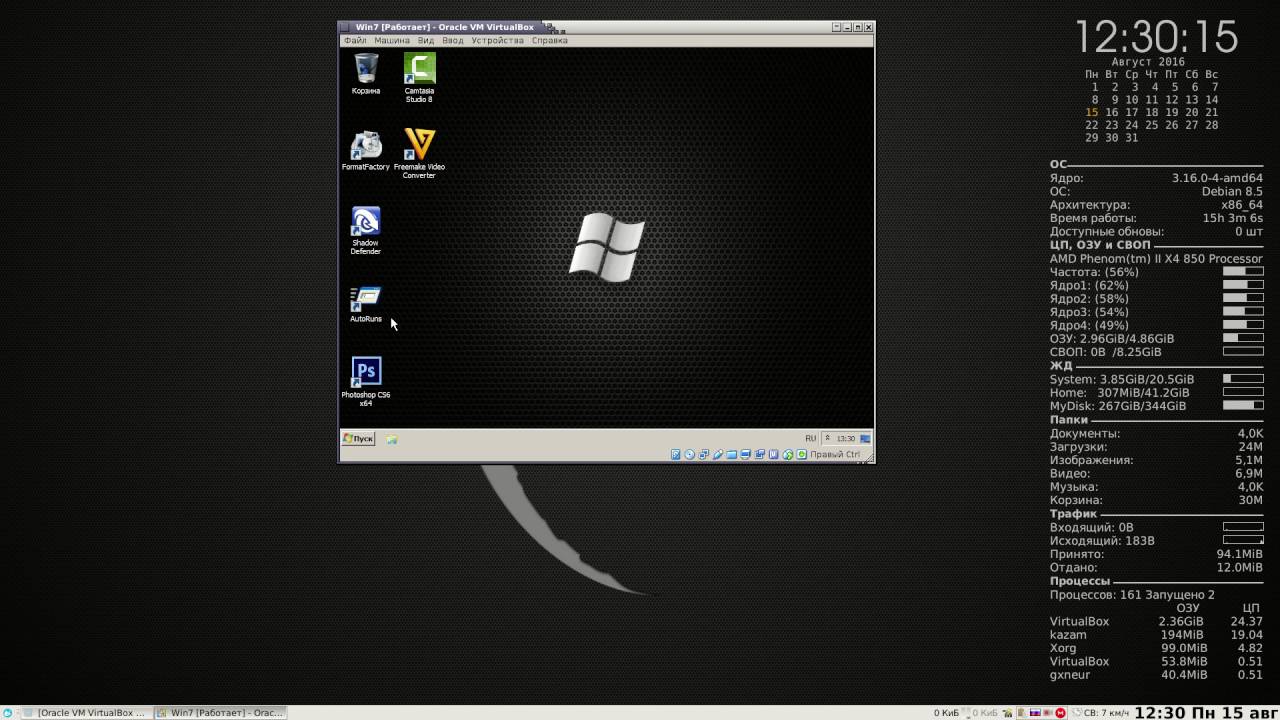1280x720 pixels.
Task: Open the Устройства menu
Action: click(x=497, y=41)
